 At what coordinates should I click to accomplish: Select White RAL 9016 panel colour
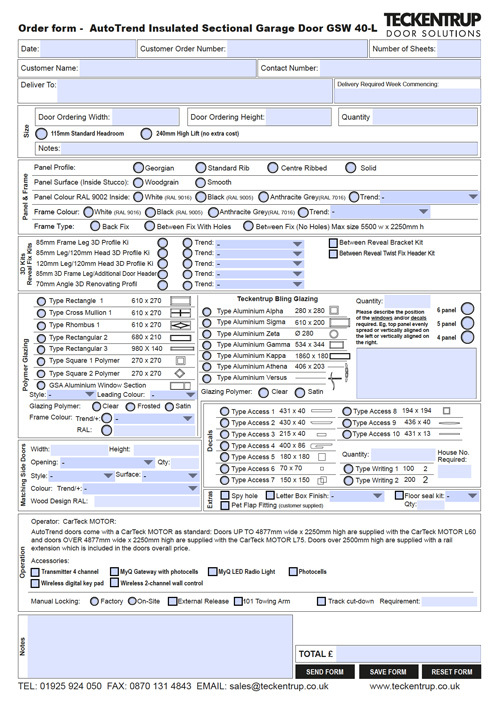138,197
